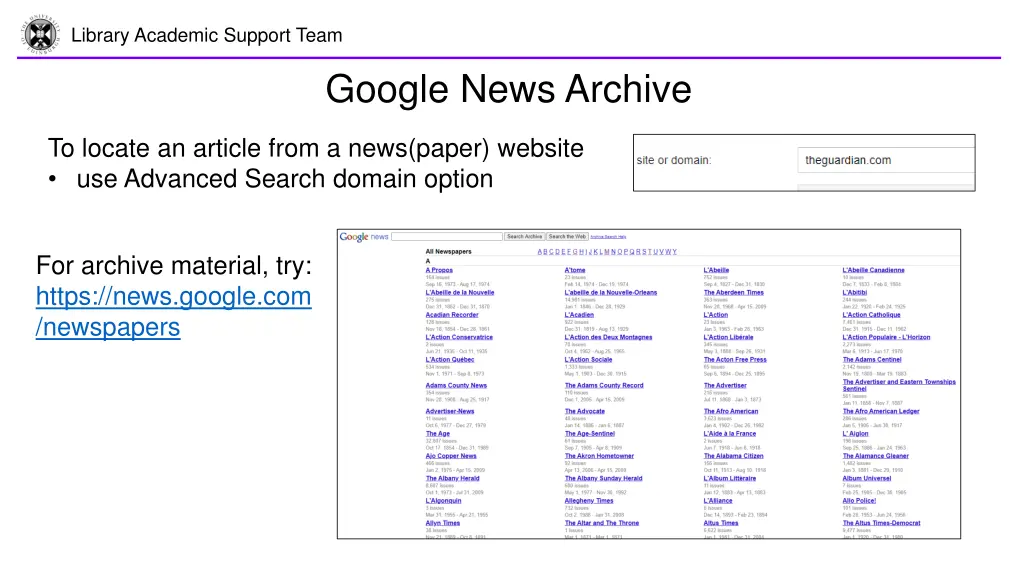The width and height of the screenshot is (1024, 576).
Task: Open The Age-Sentinel link
Action: click(590, 434)
